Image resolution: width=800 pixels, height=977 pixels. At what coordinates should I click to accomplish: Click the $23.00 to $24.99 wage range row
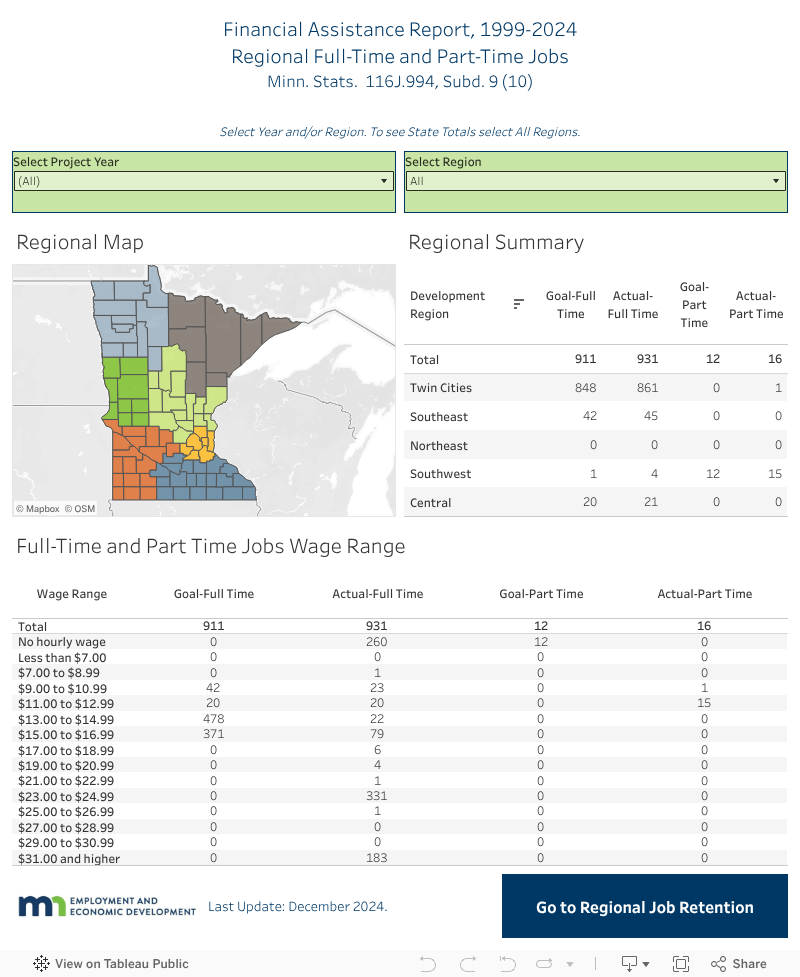click(x=68, y=797)
